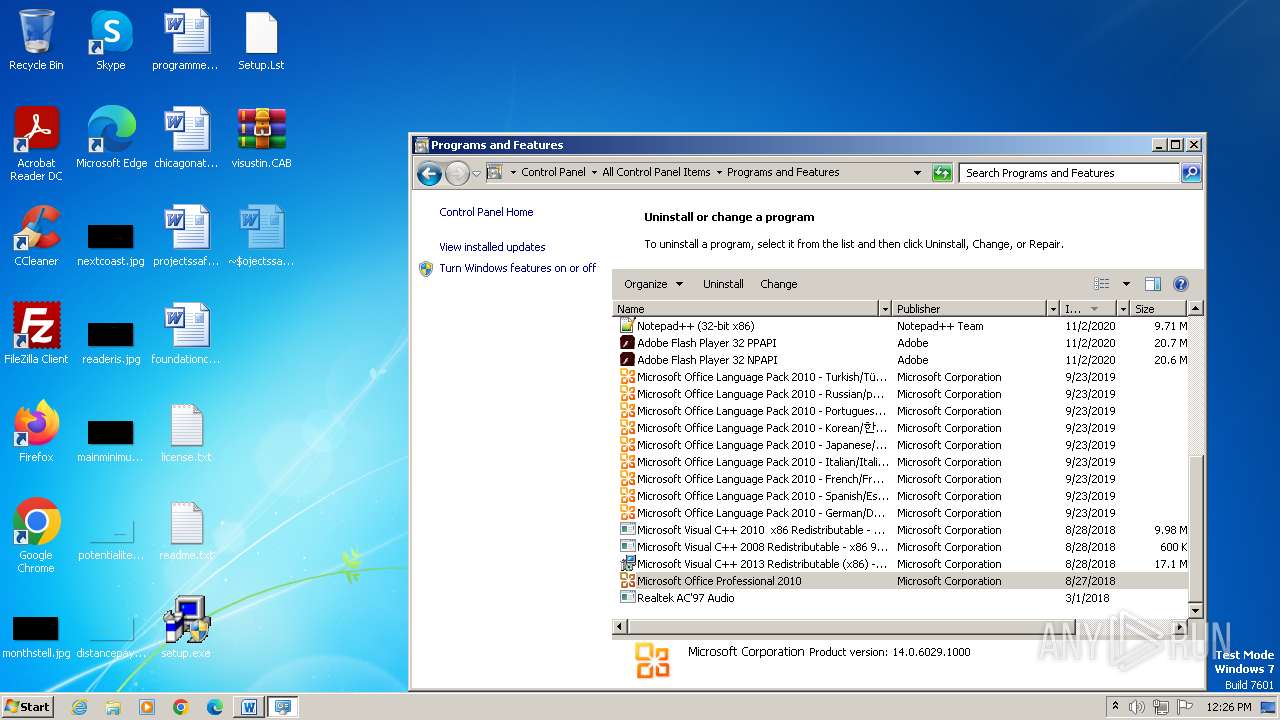Open Help with the question mark icon
Image resolution: width=1280 pixels, height=720 pixels.
click(1180, 284)
